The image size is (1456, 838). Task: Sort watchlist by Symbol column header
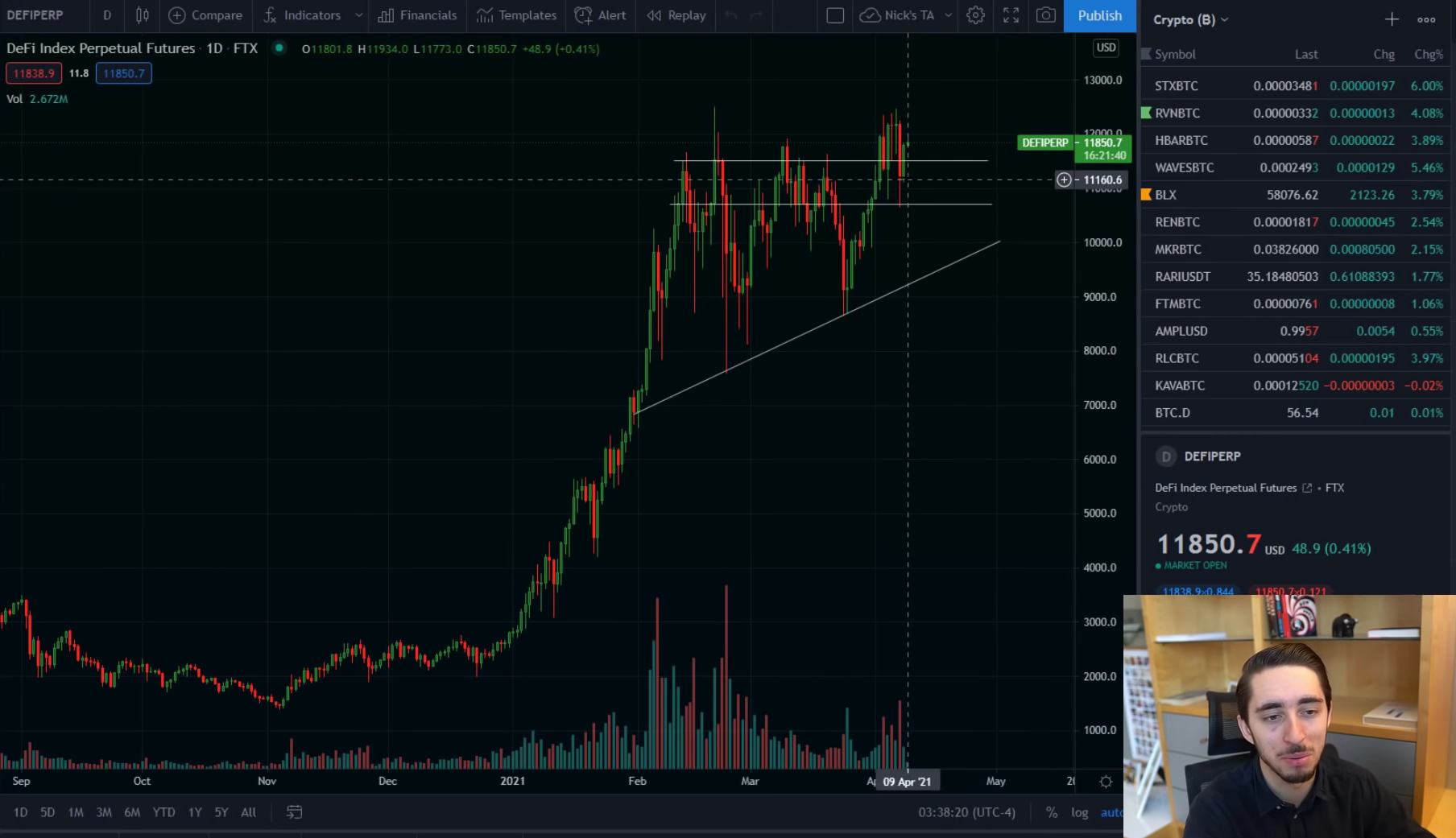1175,54
